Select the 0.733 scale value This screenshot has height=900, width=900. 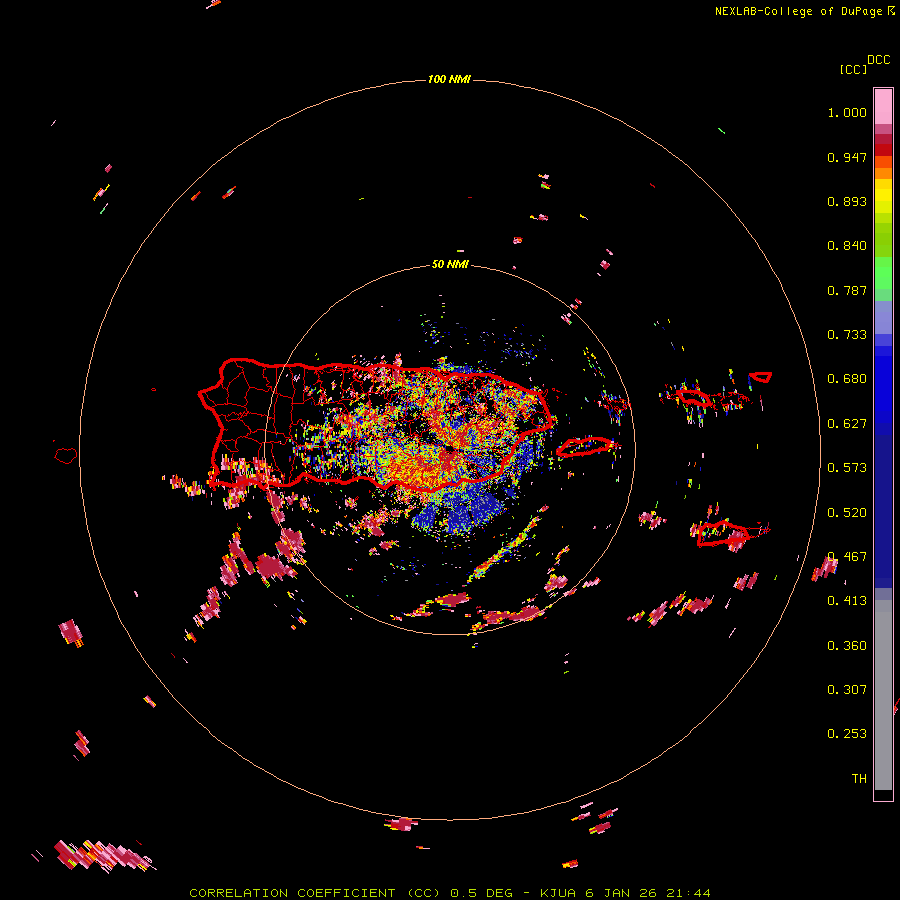tap(847, 335)
